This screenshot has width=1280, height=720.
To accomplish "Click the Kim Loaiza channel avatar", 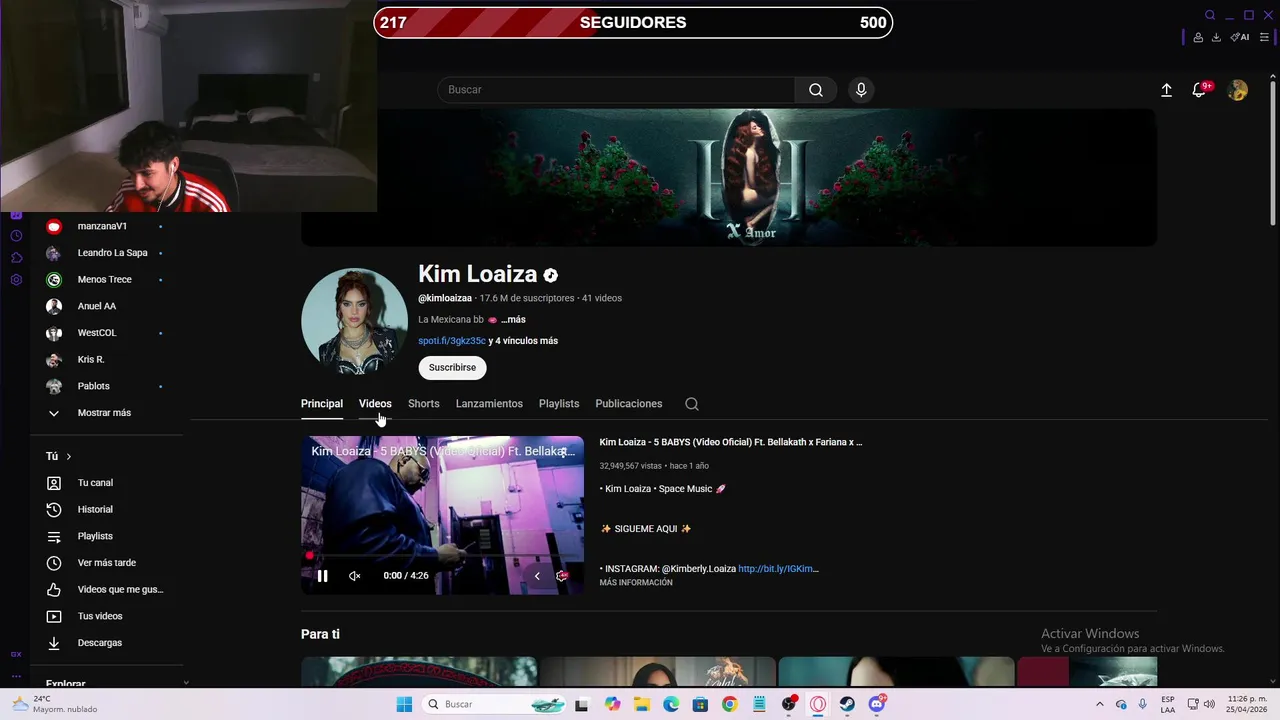I will coord(354,321).
